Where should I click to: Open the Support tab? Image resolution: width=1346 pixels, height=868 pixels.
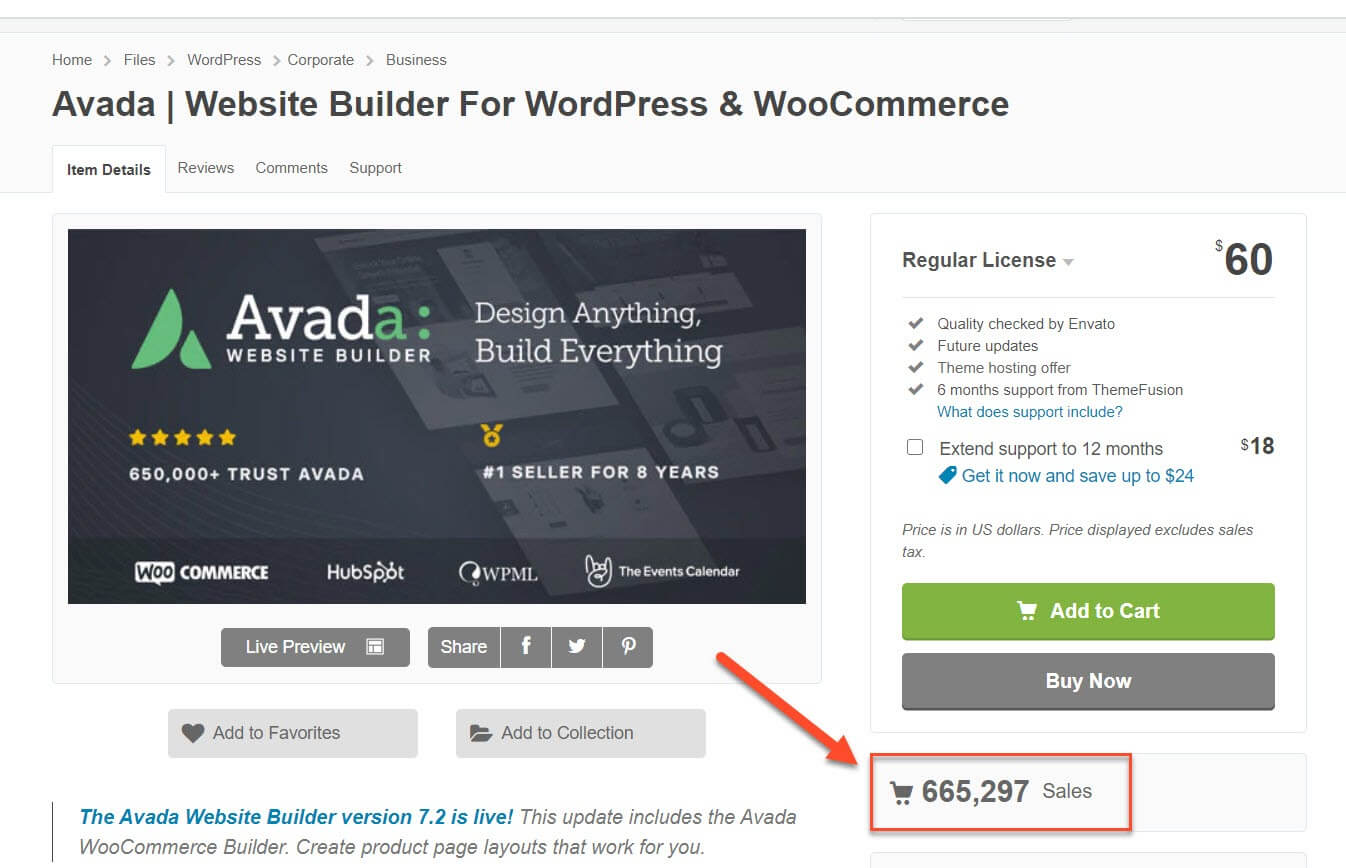click(375, 168)
